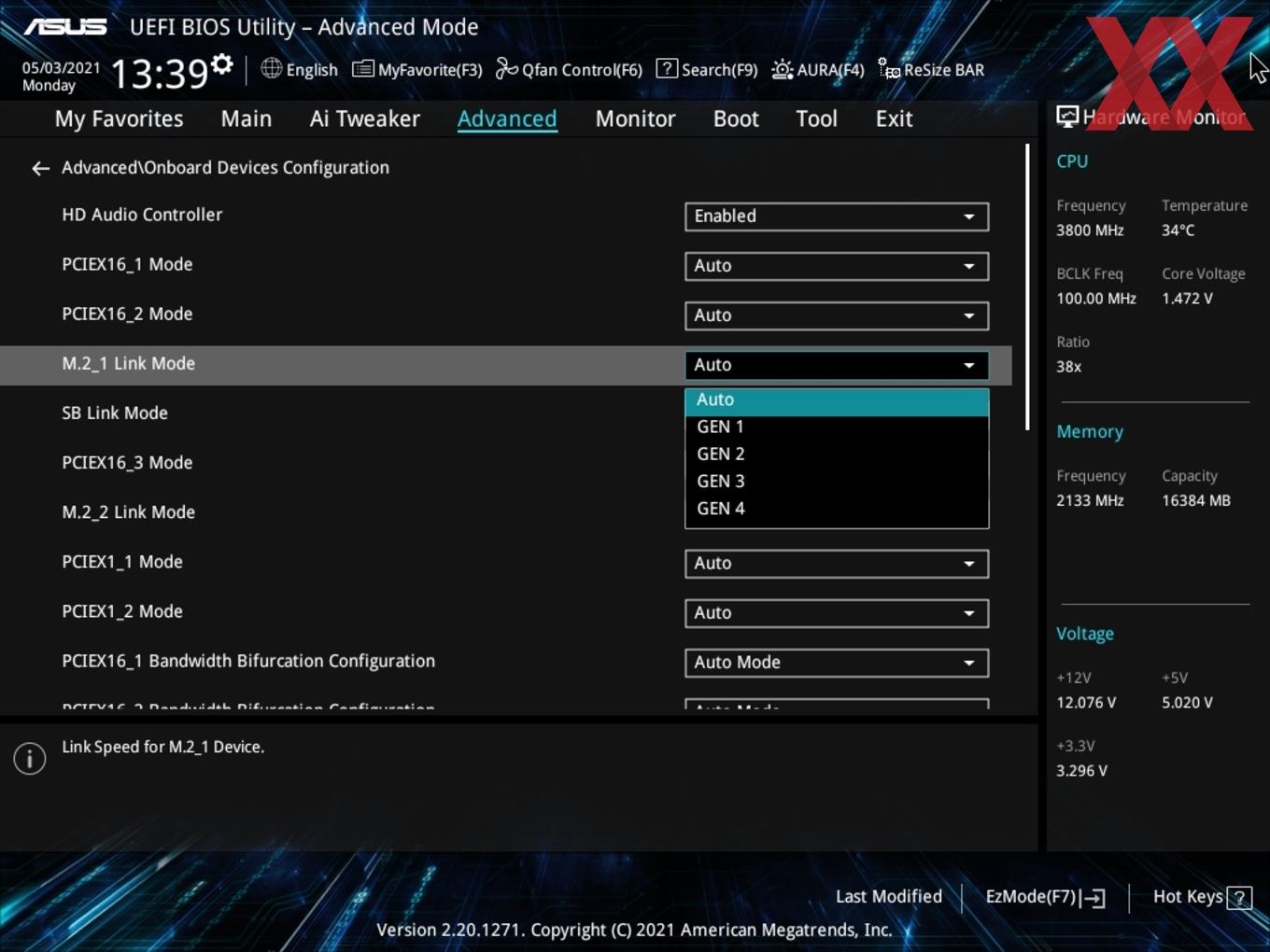
Task: Open the ReSize BAR option
Action: [931, 70]
